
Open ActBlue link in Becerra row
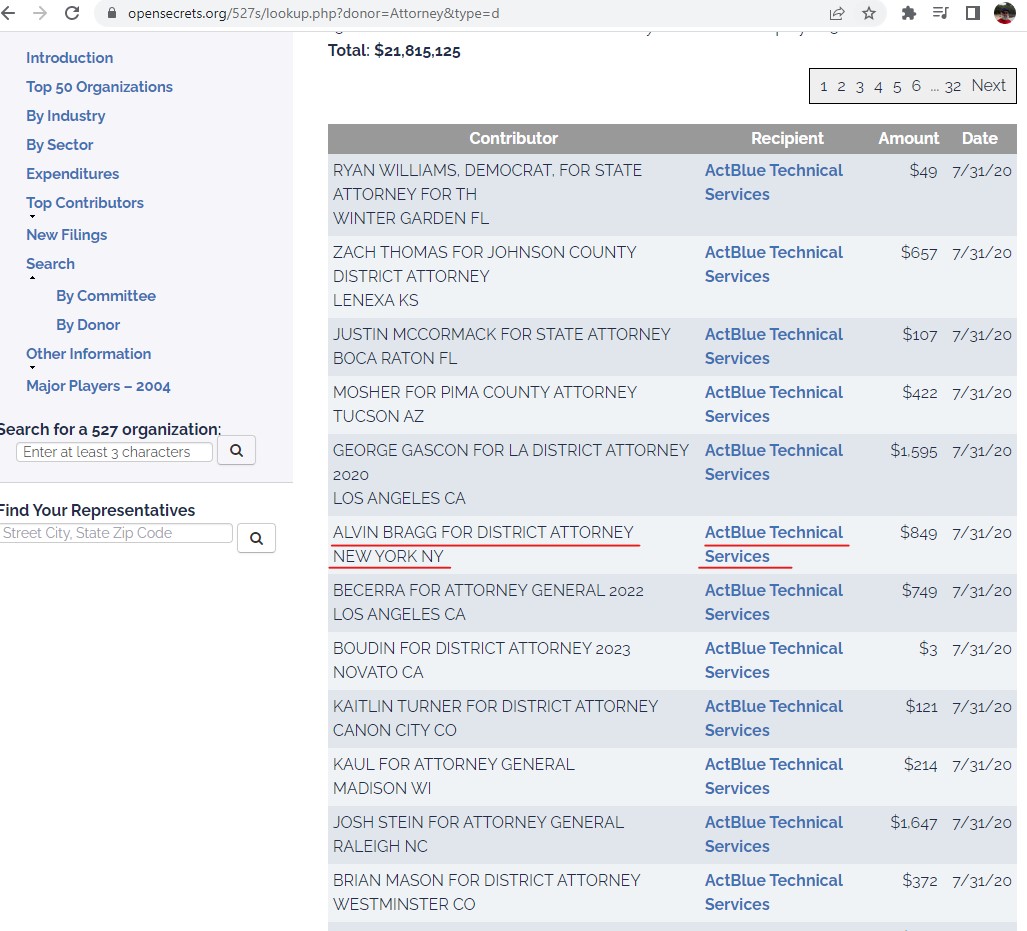point(774,602)
